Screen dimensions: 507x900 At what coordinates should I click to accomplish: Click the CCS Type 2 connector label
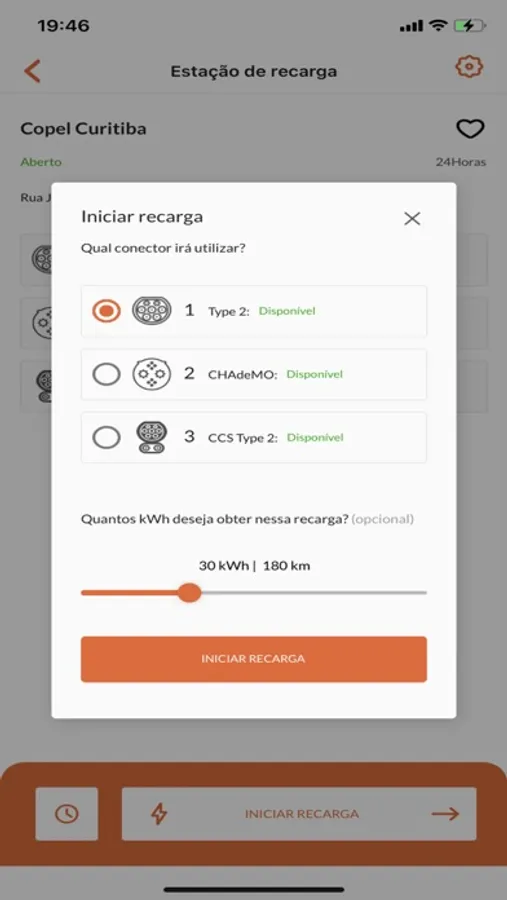243,438
